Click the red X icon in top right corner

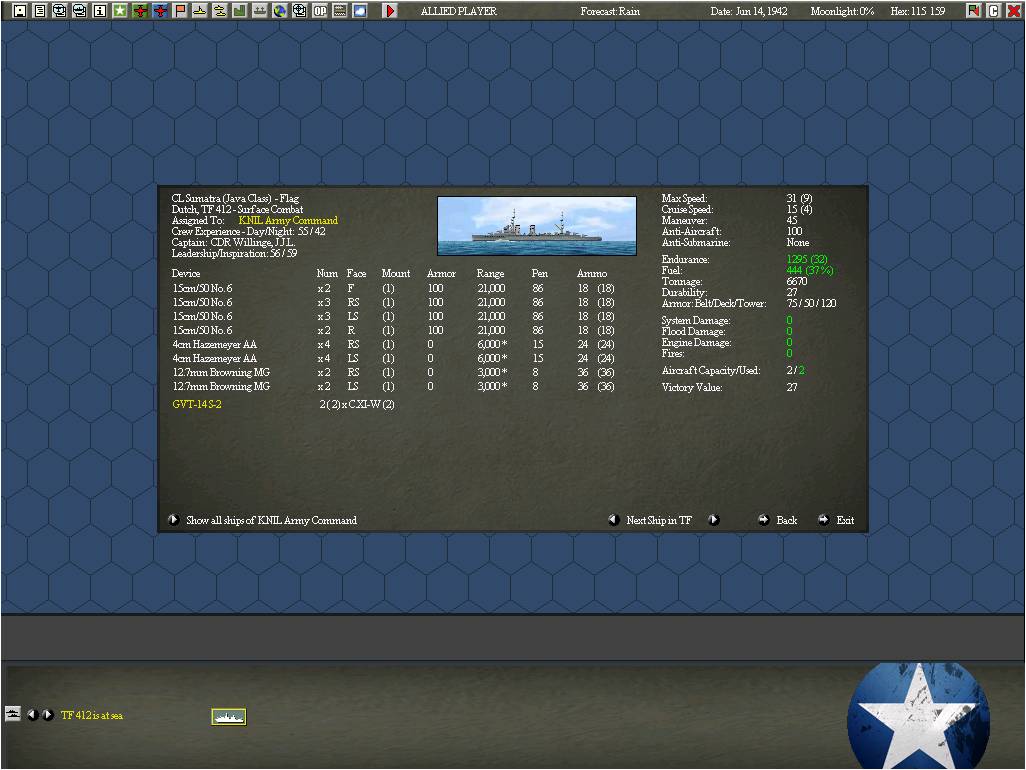click(x=1014, y=10)
